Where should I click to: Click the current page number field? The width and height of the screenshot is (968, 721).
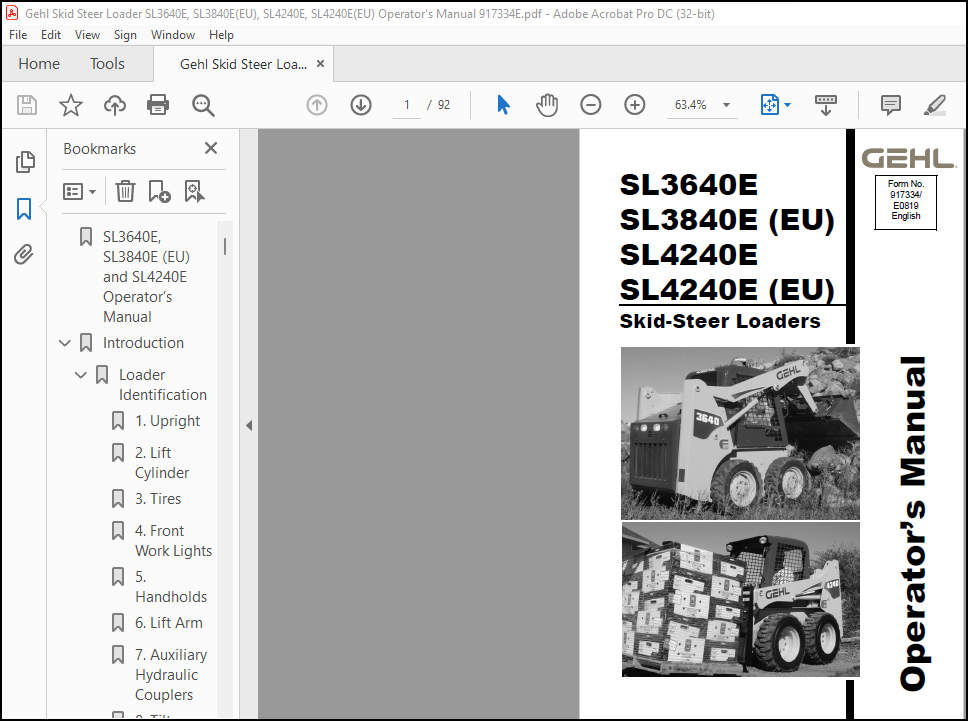[x=407, y=105]
